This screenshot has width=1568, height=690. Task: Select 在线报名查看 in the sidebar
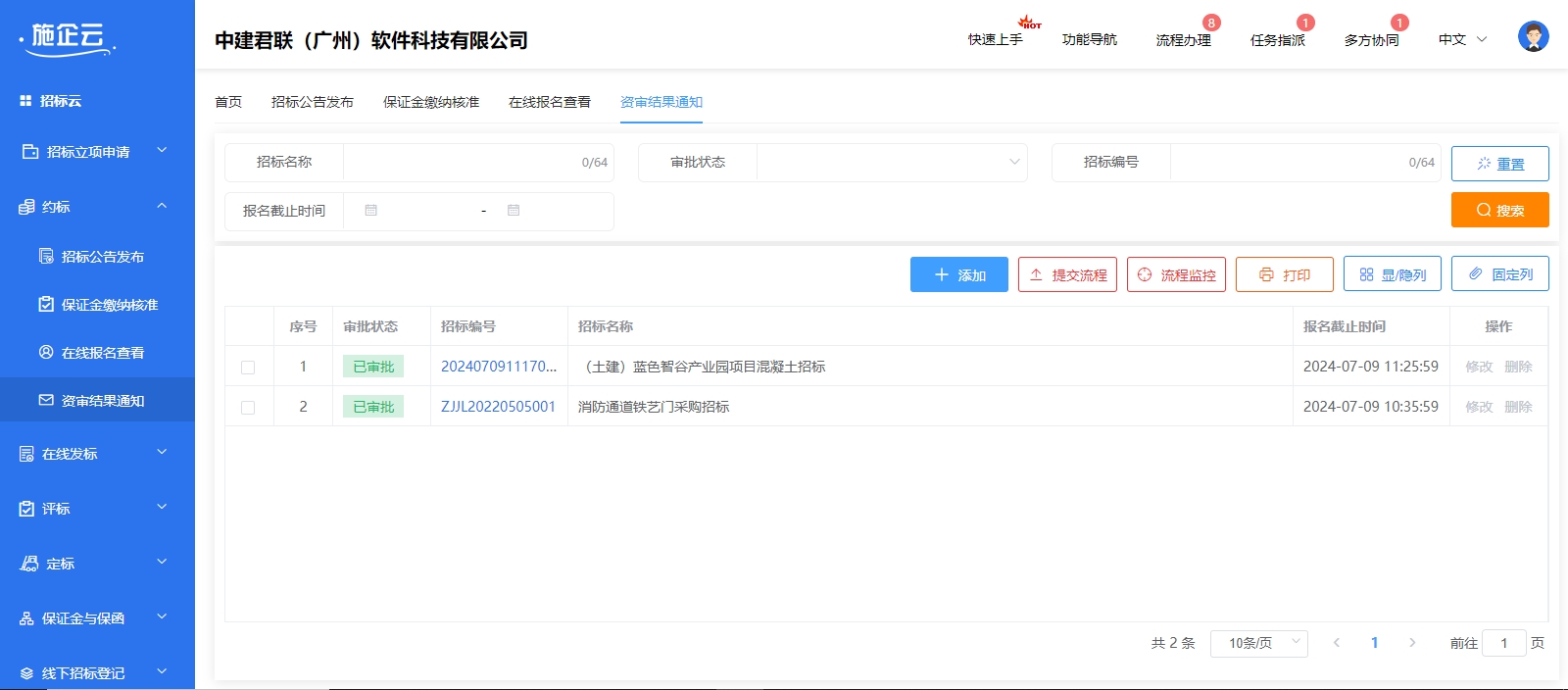coord(102,353)
